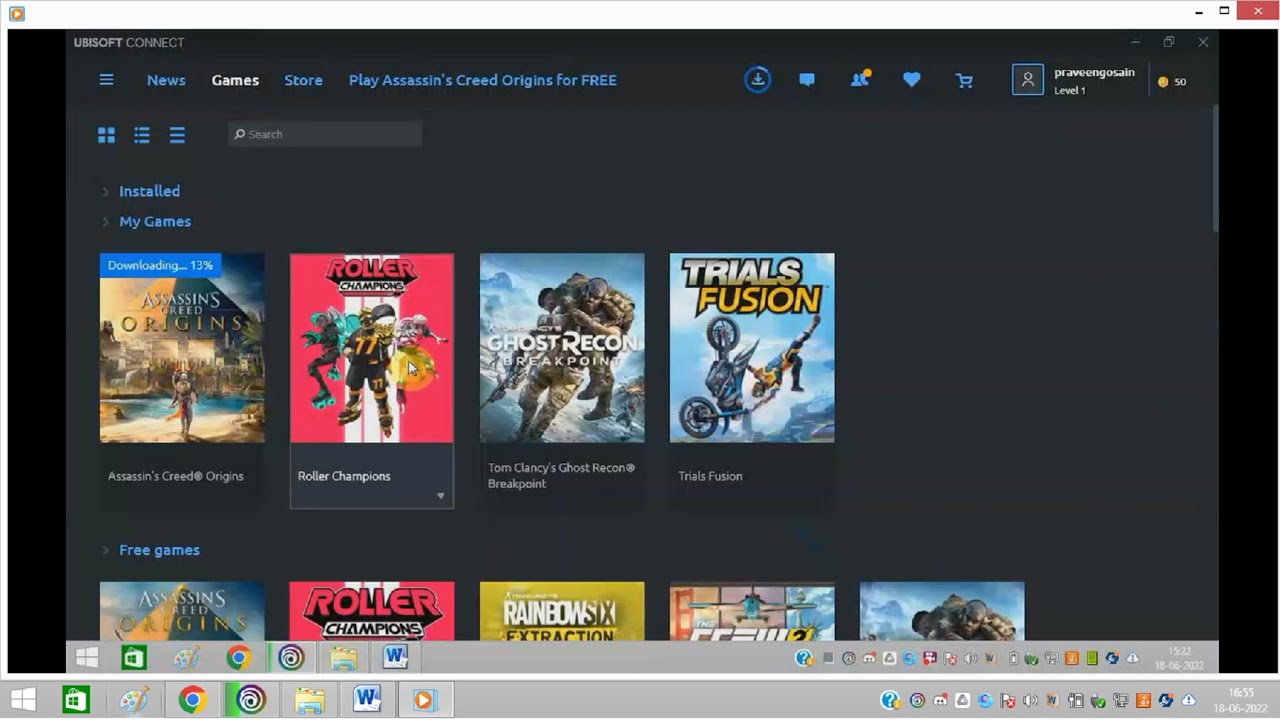
Task: Open Rainbow Six Extraction under Free games
Action: [562, 611]
